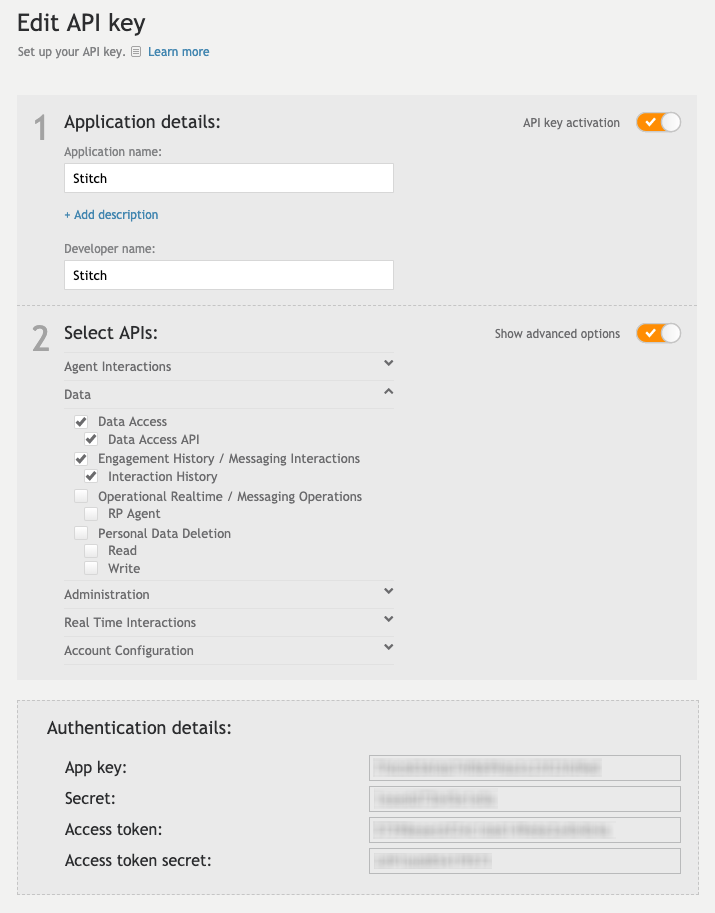Open the Learn more link
Screen dimensions: 715x913
click(179, 52)
